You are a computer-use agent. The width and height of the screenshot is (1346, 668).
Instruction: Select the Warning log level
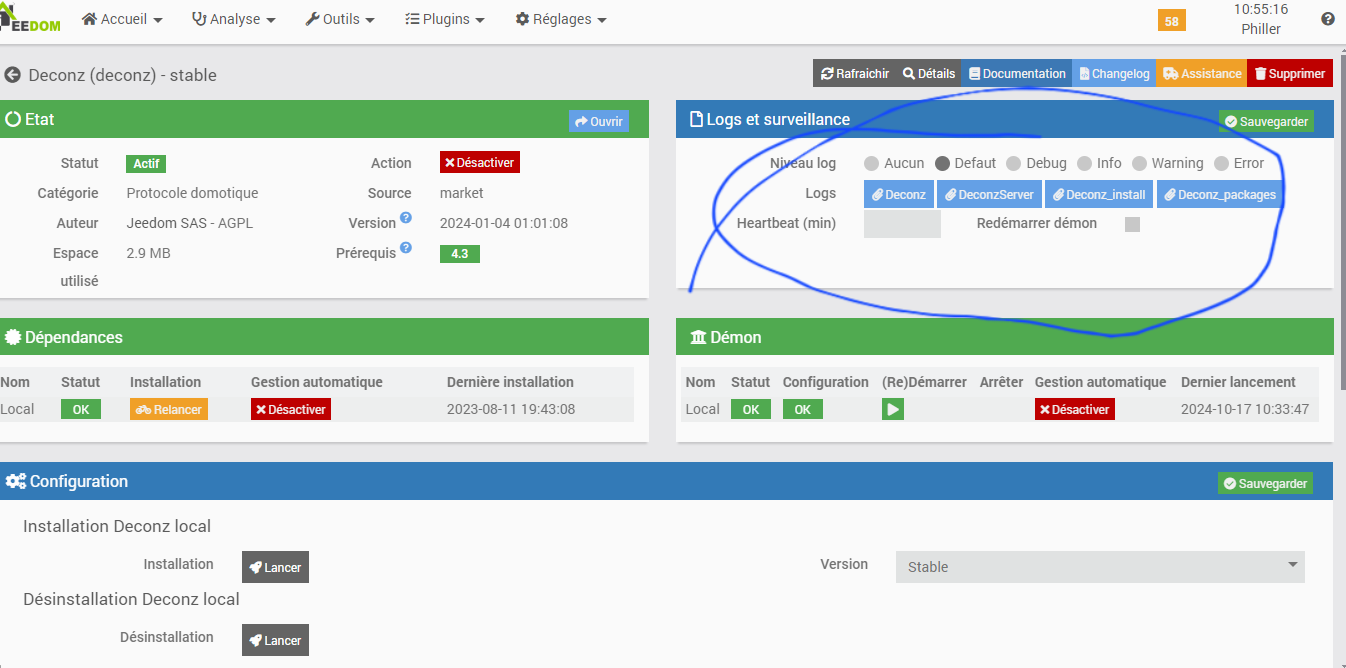tap(1139, 163)
